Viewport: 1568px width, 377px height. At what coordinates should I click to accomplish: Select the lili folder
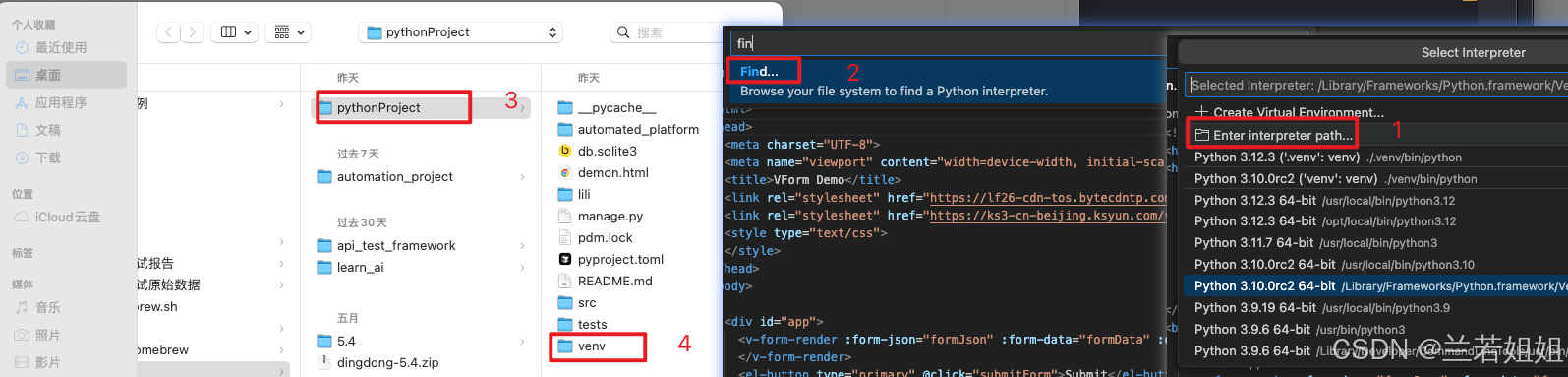(x=584, y=194)
